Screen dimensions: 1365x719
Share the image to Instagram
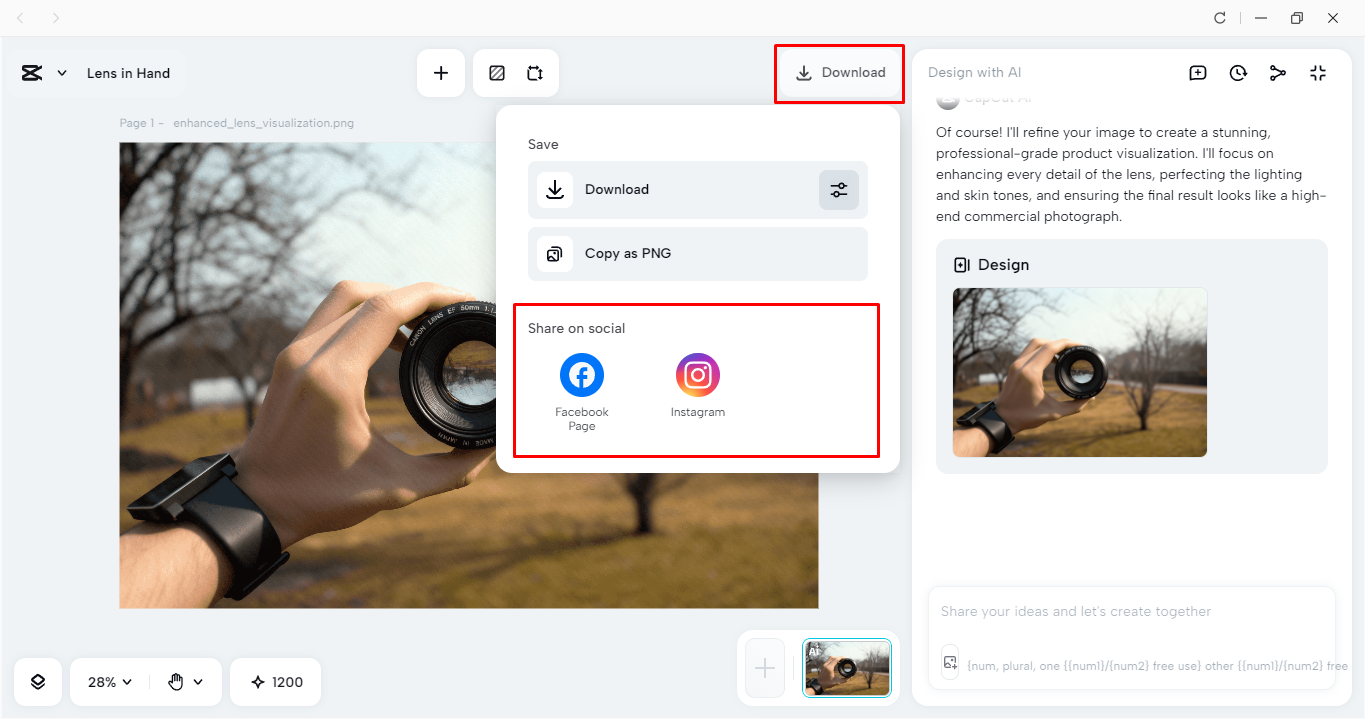tap(697, 374)
